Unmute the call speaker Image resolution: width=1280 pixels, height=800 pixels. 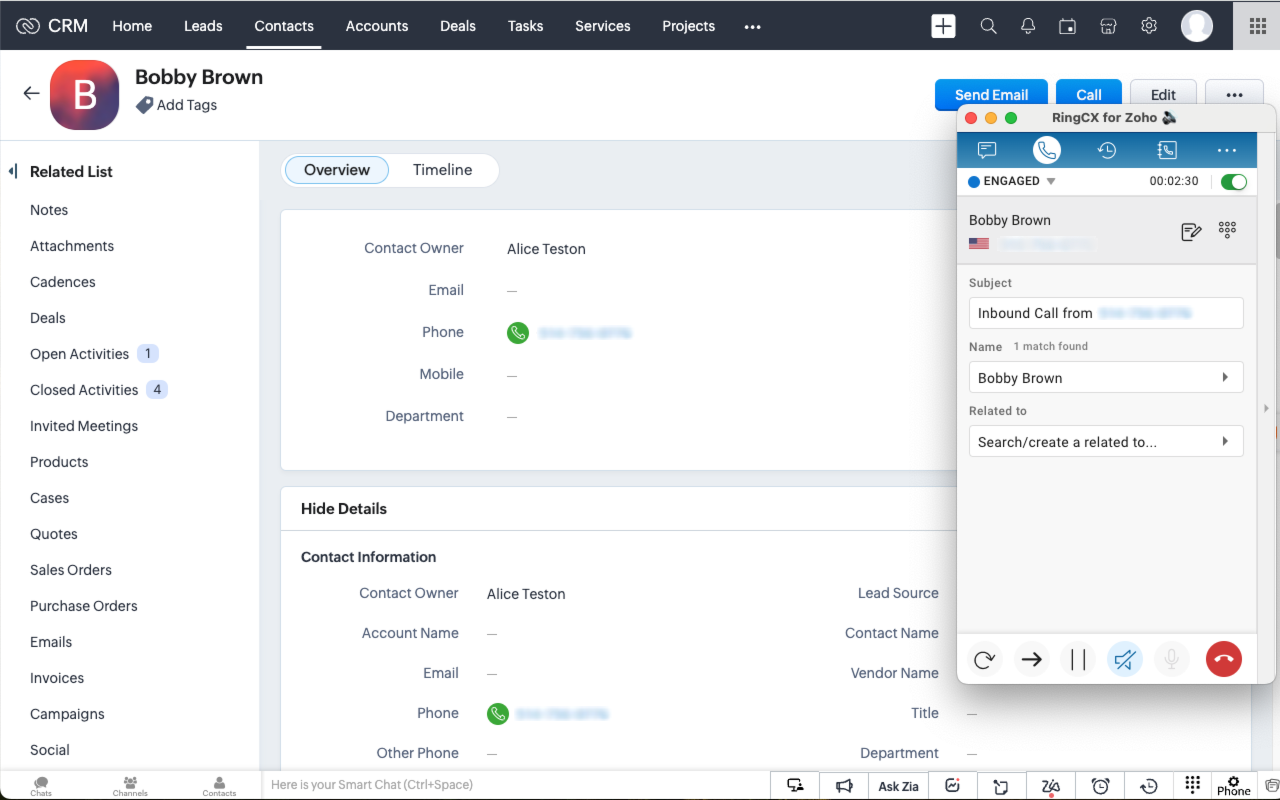click(x=1124, y=659)
